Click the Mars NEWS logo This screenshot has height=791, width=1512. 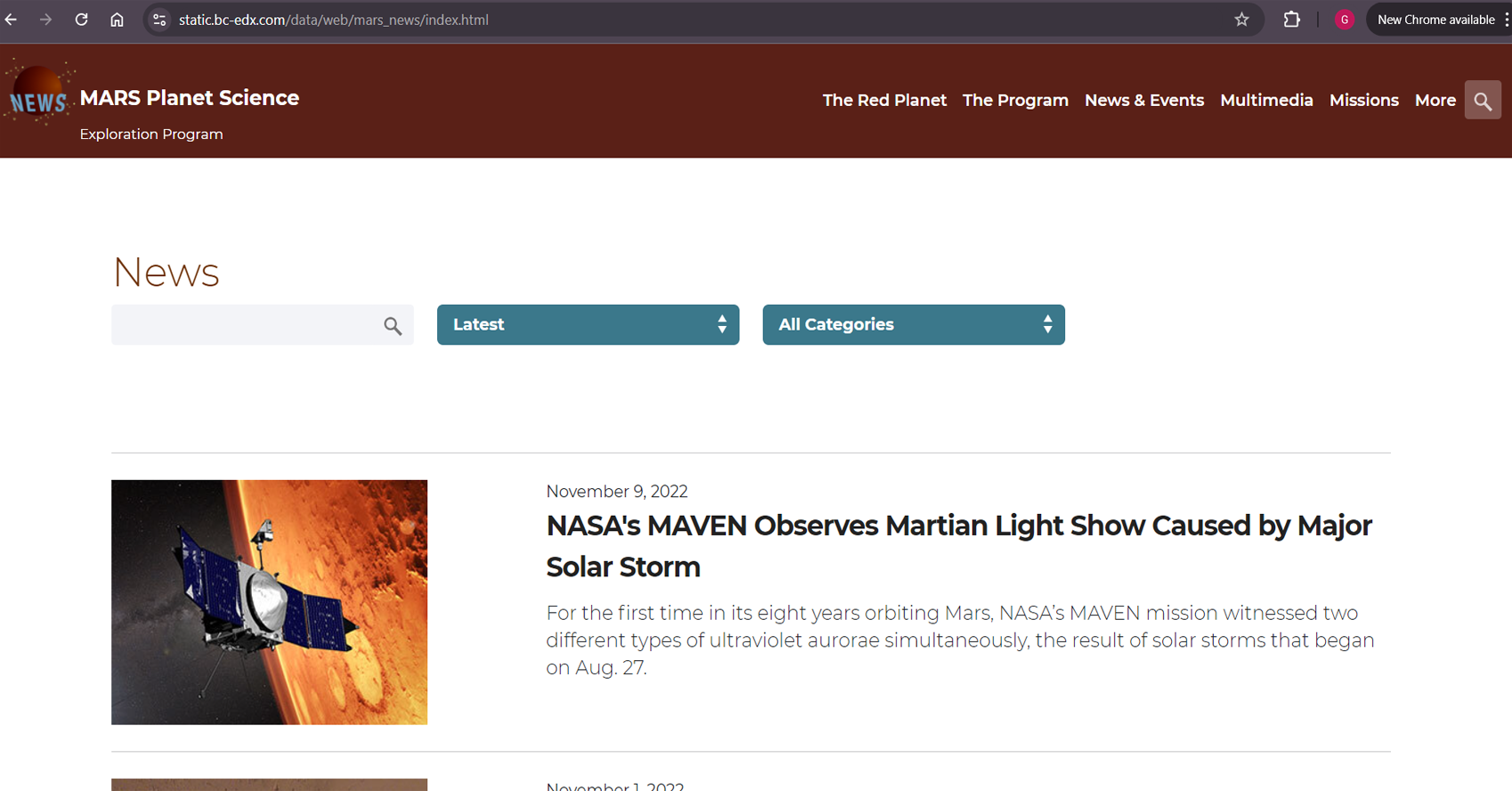[39, 96]
